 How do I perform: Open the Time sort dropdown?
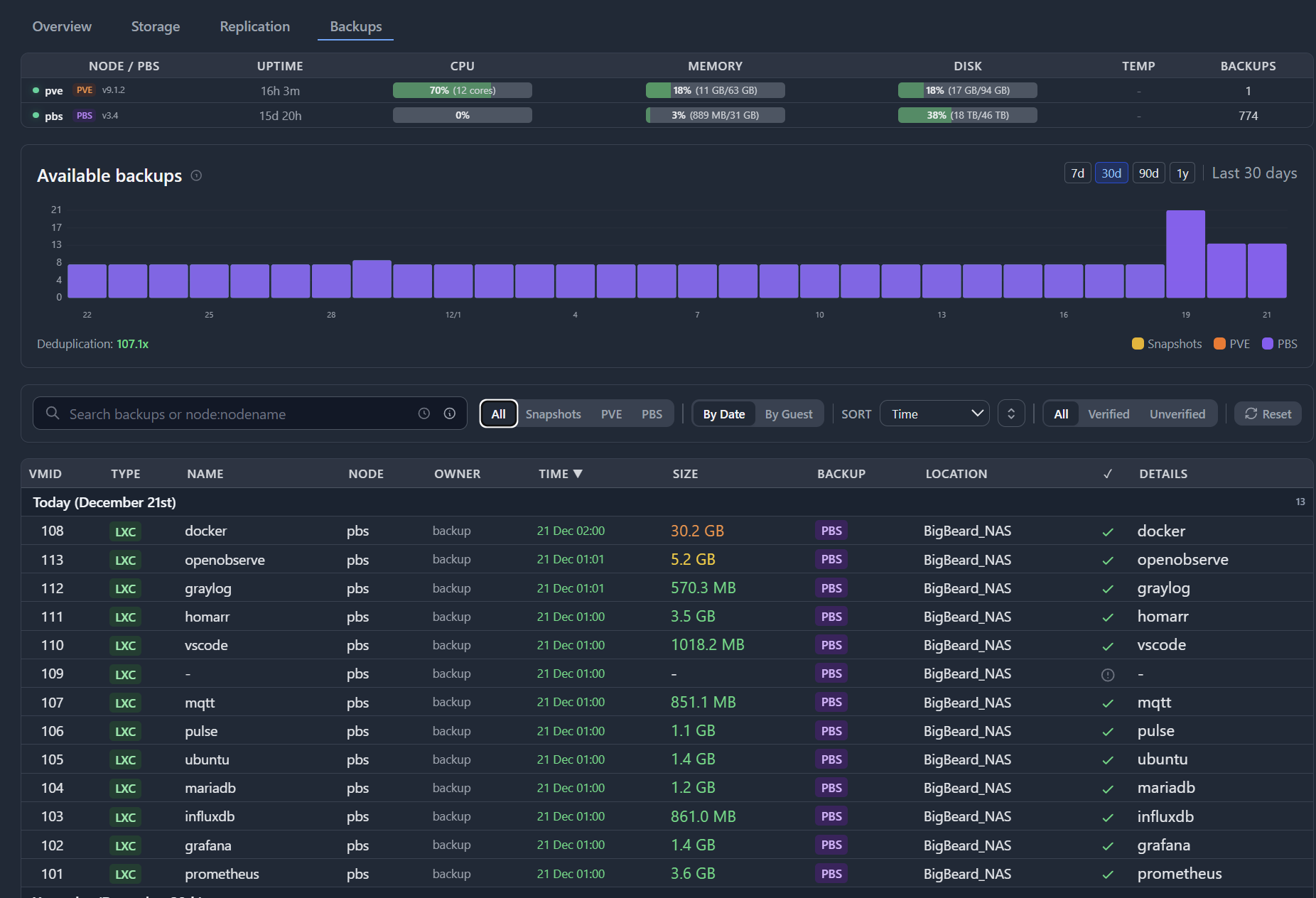click(x=934, y=414)
